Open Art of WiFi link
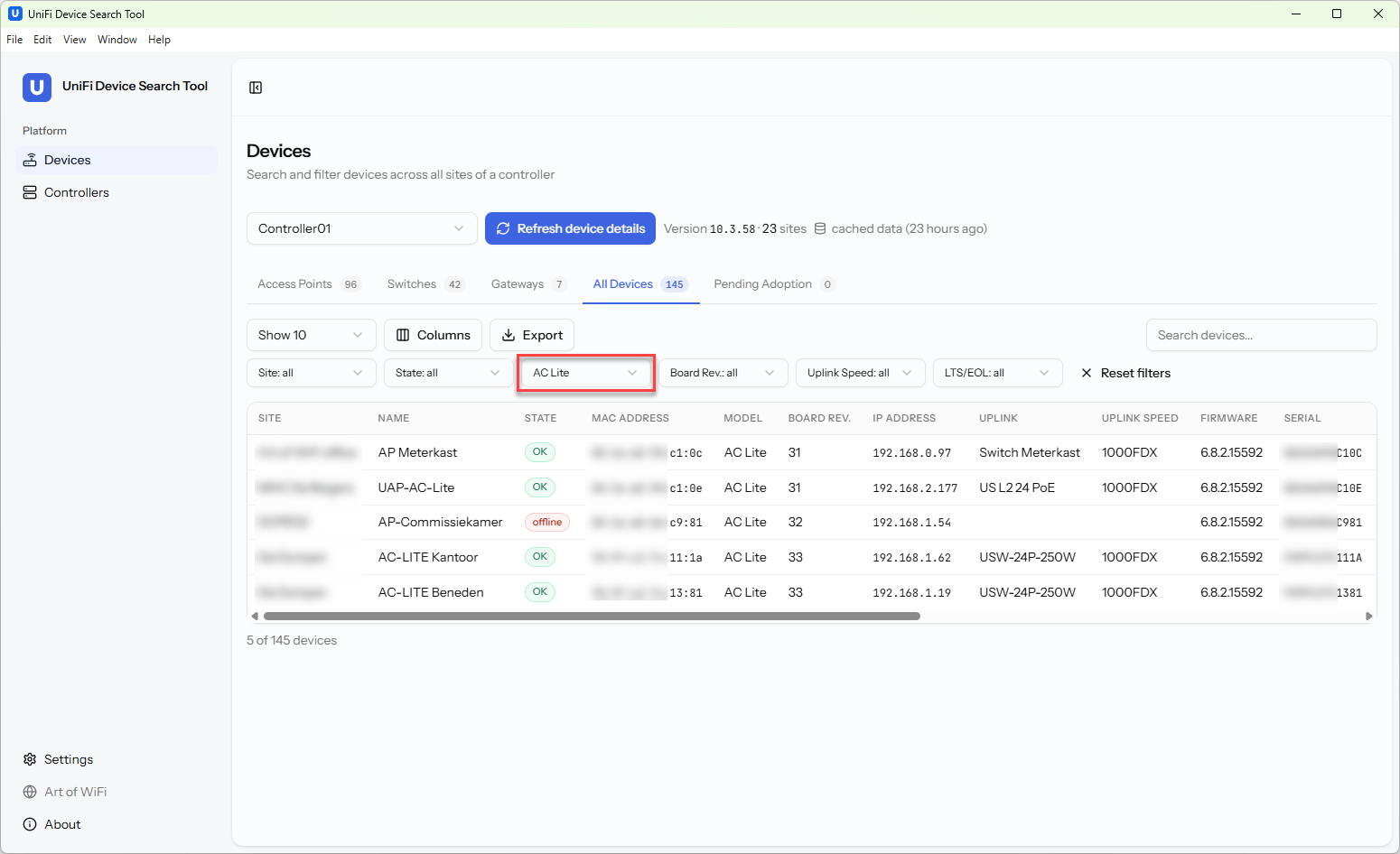 pyautogui.click(x=117, y=792)
